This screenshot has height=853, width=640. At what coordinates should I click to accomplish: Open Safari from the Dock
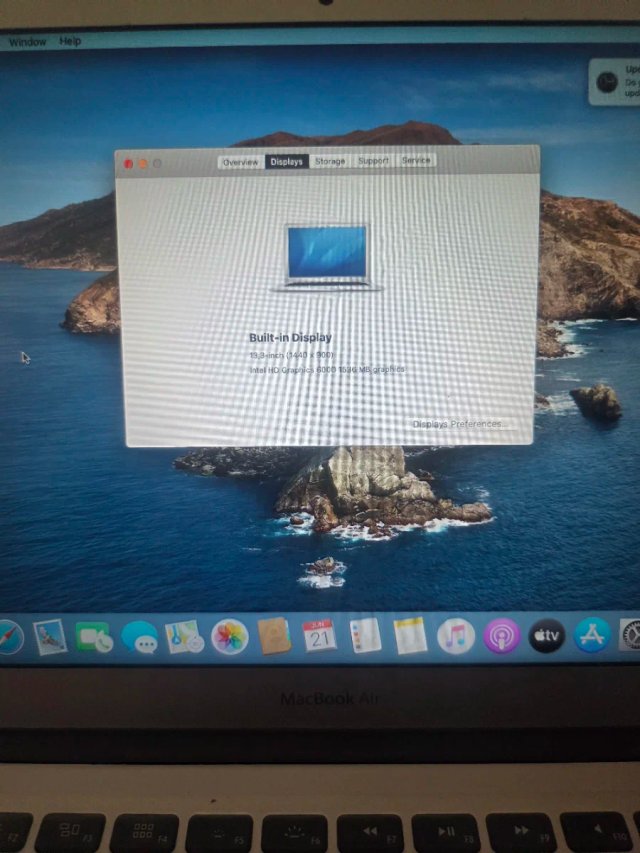pos(10,638)
